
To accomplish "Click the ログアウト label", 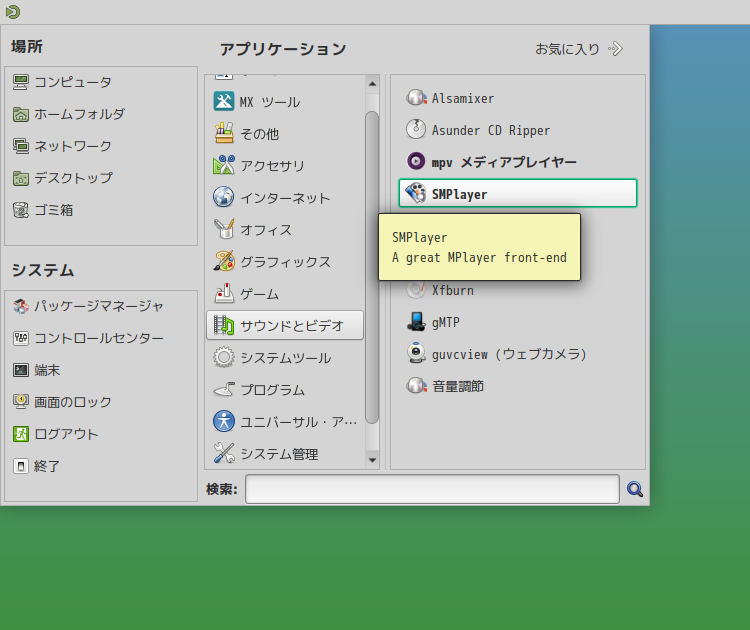I will [x=66, y=434].
